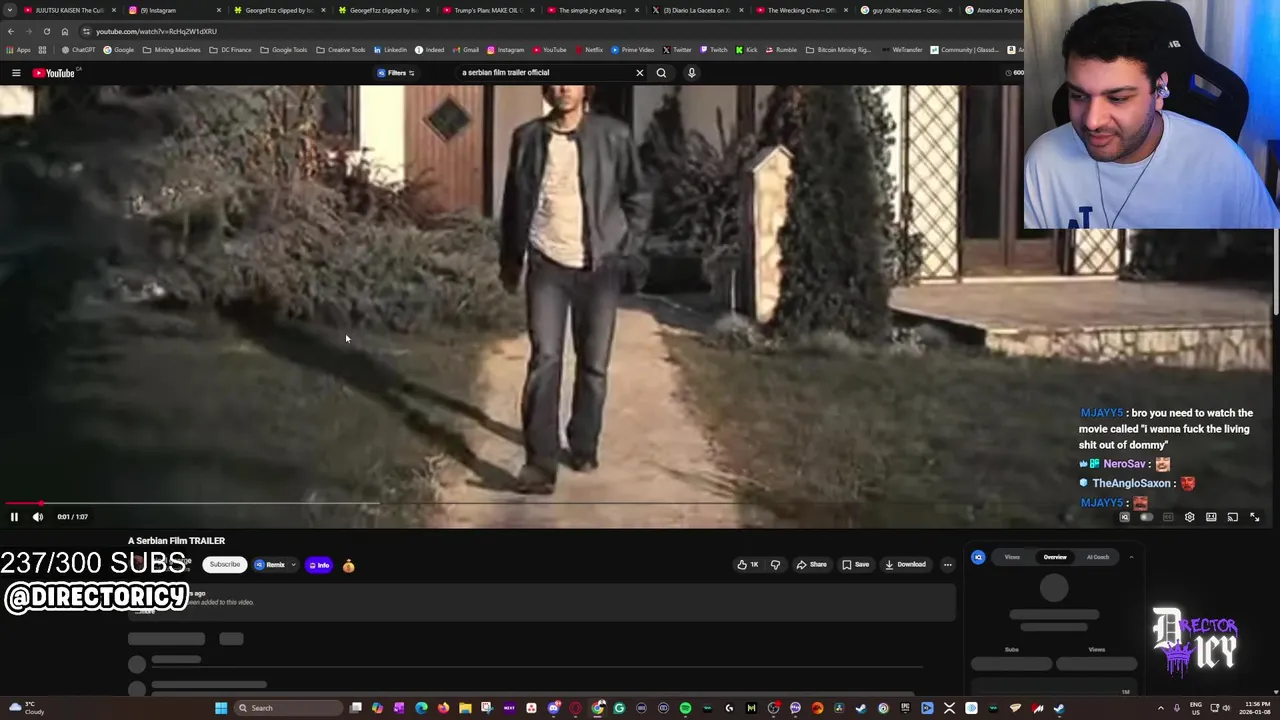Click the Remix button
The height and width of the screenshot is (720, 1280).
pyautogui.click(x=270, y=565)
